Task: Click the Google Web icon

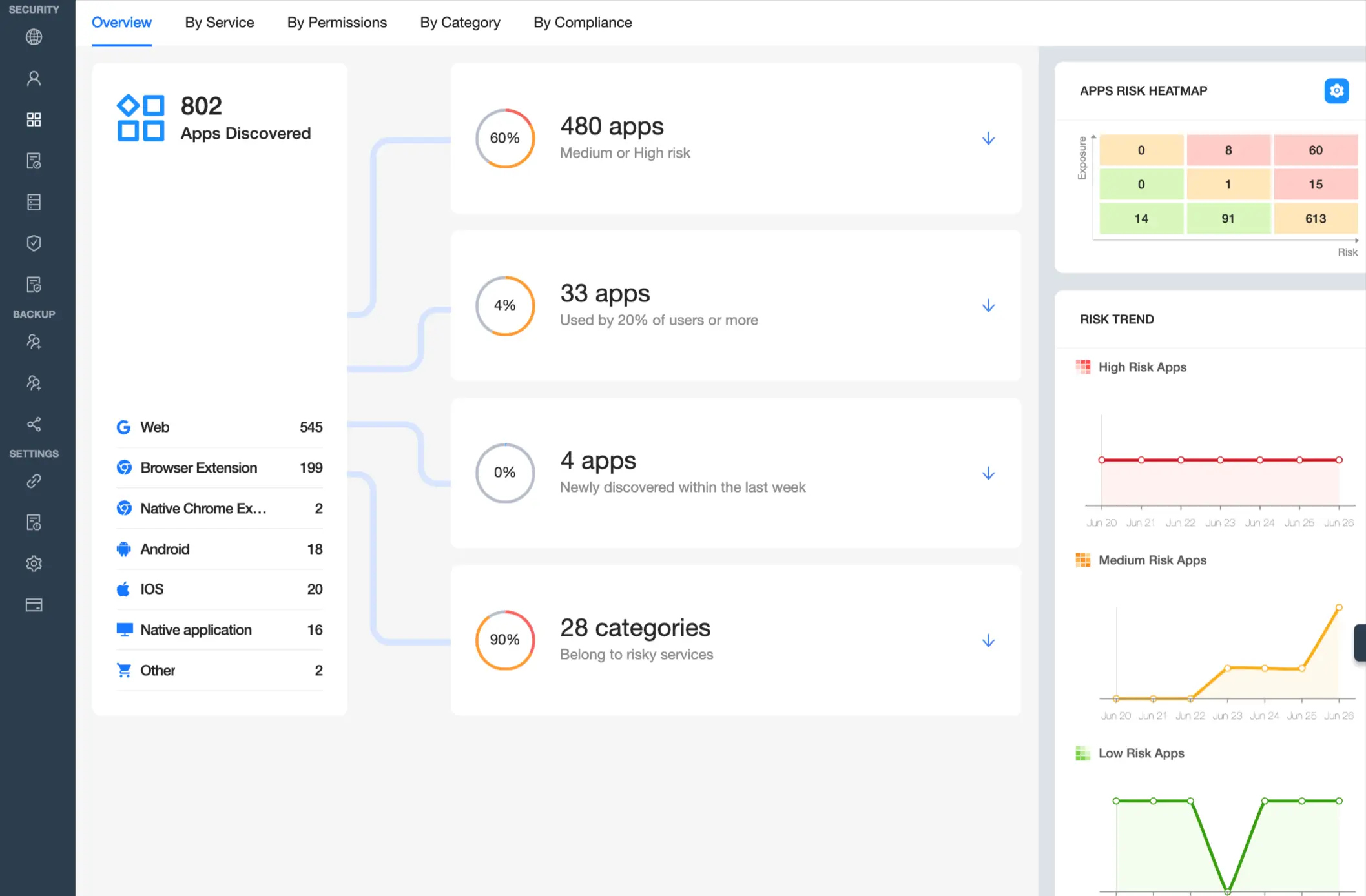Action: 123,427
